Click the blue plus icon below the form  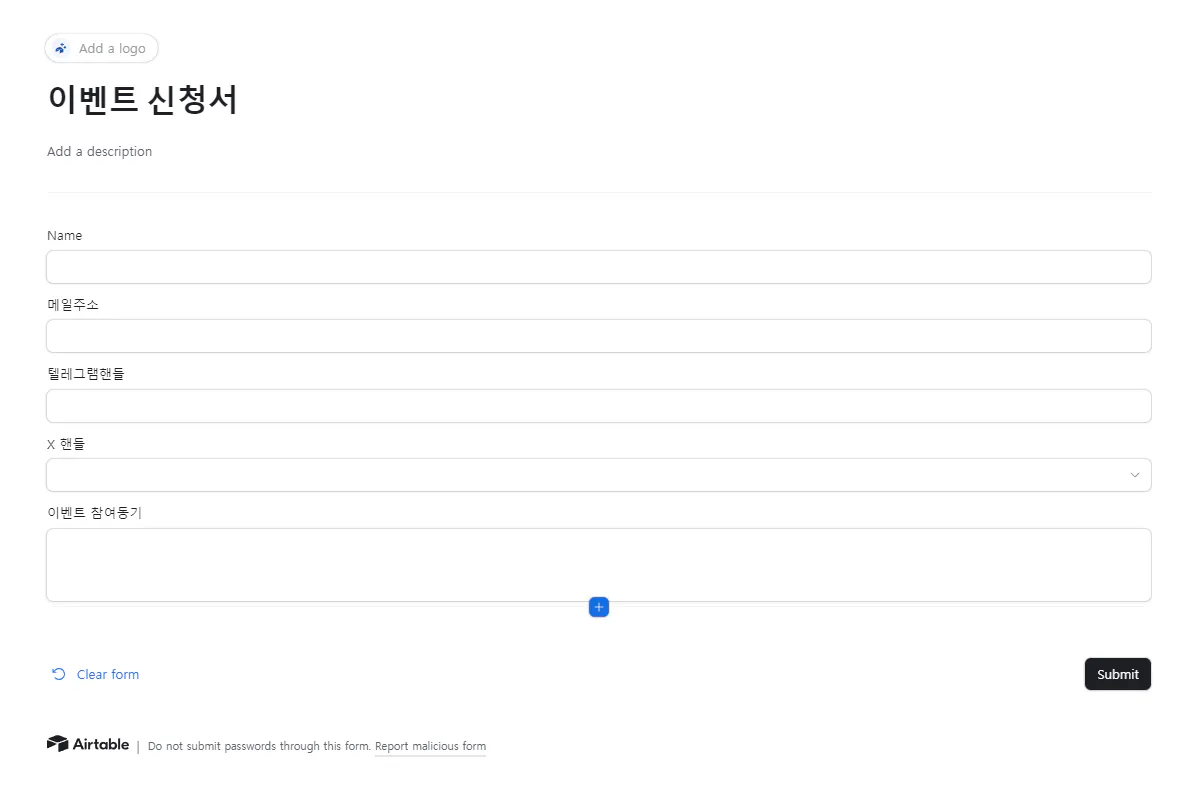point(598,607)
